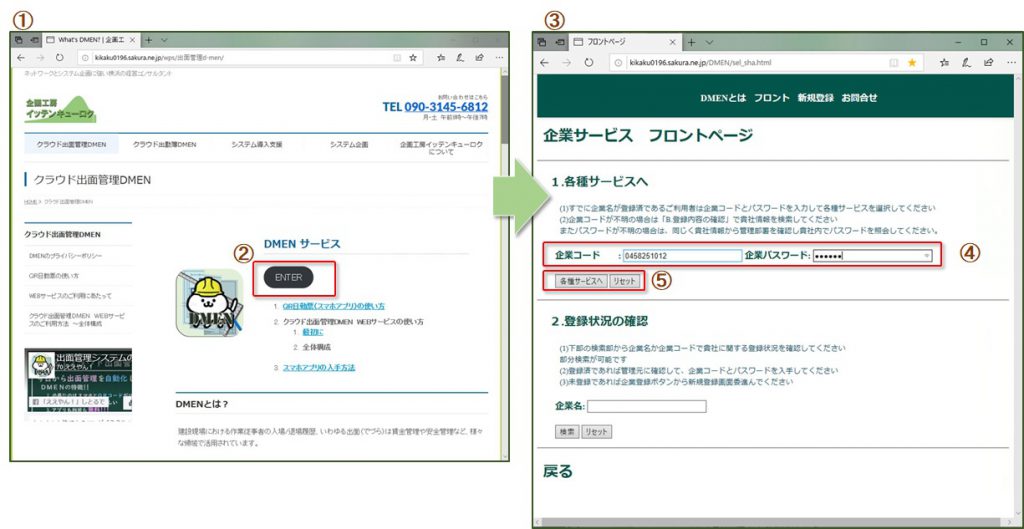
Task: Open 企画工房イッテンキューロクについて navigation item
Action: [x=441, y=148]
